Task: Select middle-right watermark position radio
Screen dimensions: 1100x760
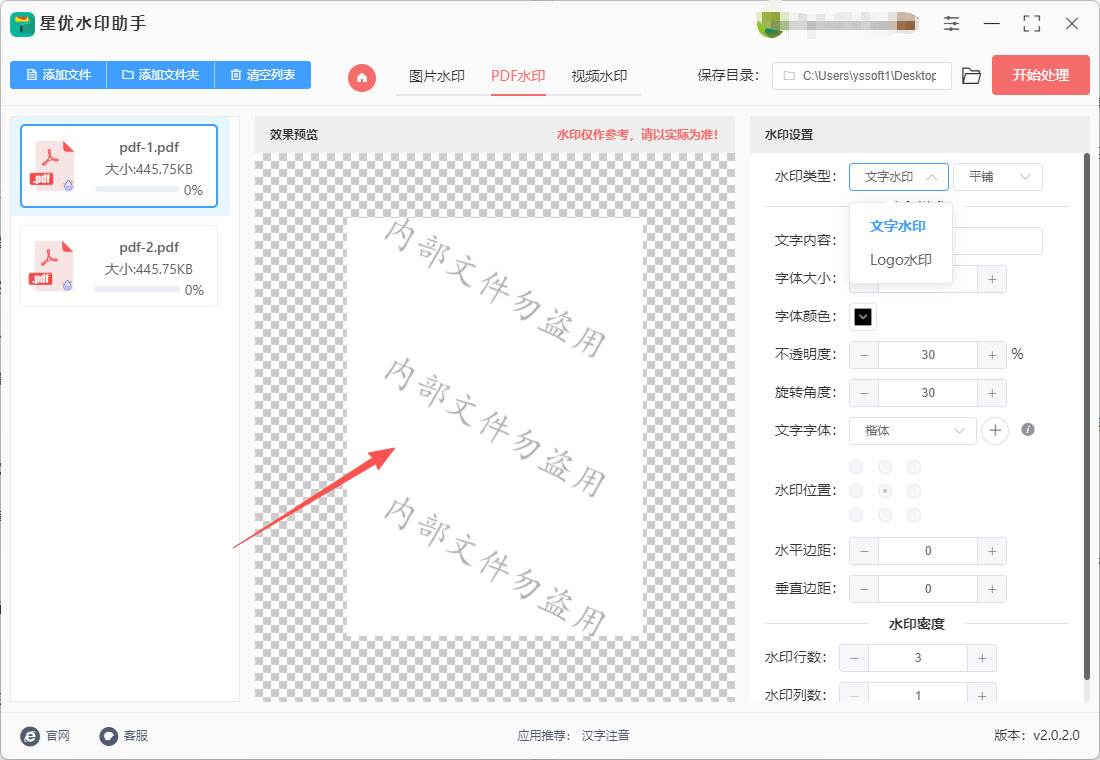Action: click(913, 491)
